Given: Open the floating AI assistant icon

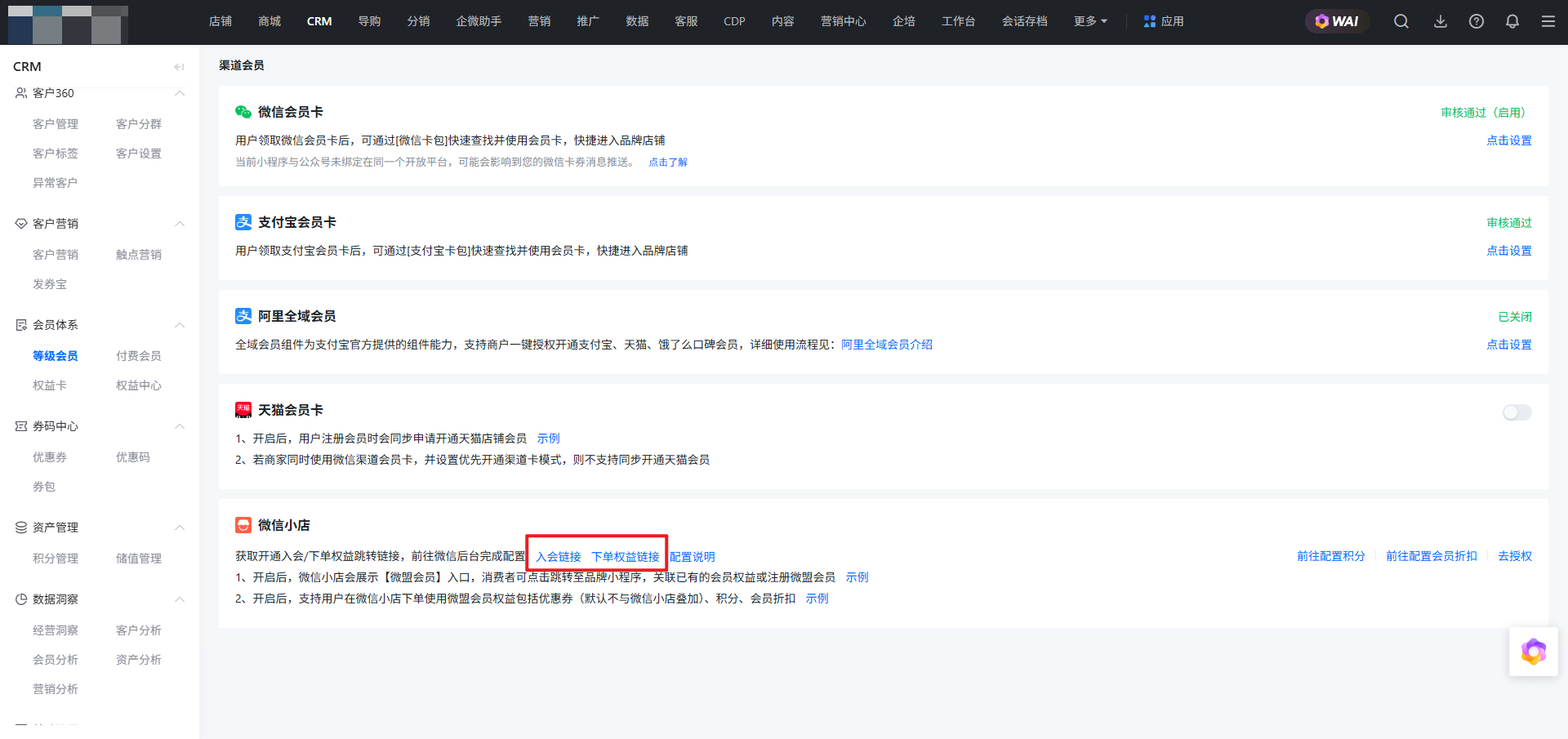Looking at the screenshot, I should pyautogui.click(x=1533, y=652).
